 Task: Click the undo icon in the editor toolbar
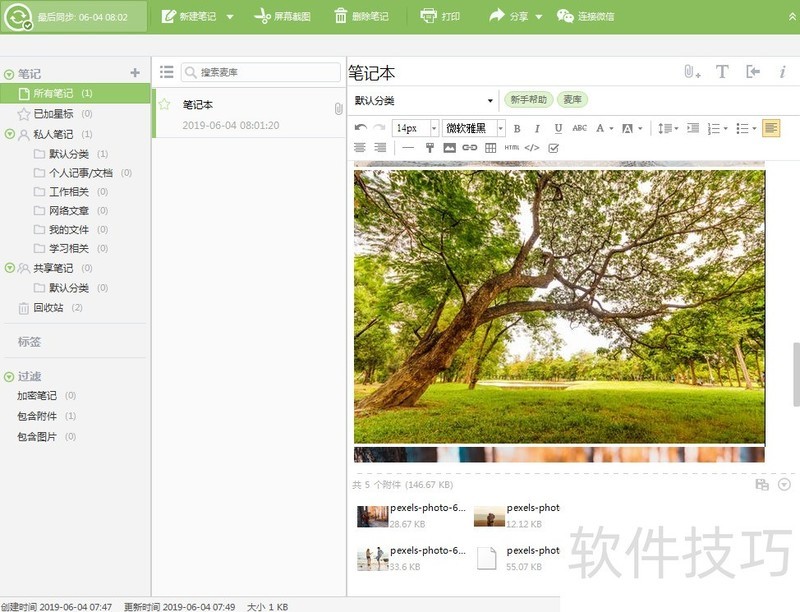click(359, 128)
